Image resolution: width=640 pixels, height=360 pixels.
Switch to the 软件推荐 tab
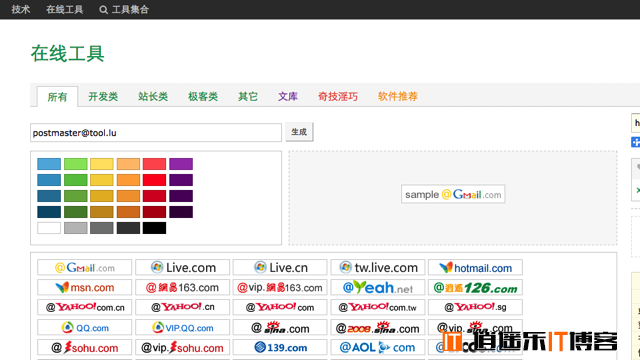click(398, 96)
